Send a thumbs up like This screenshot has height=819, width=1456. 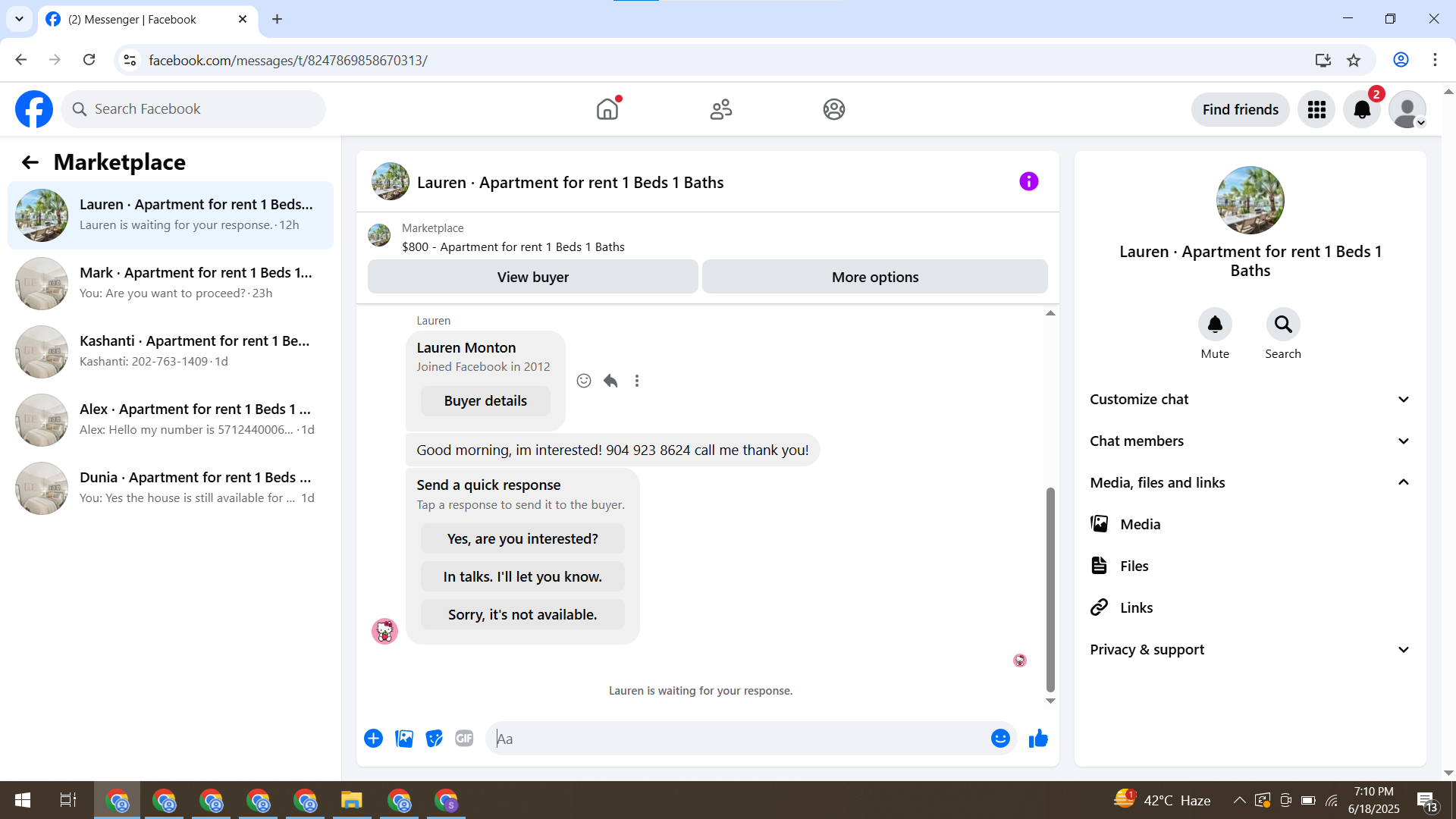point(1038,739)
